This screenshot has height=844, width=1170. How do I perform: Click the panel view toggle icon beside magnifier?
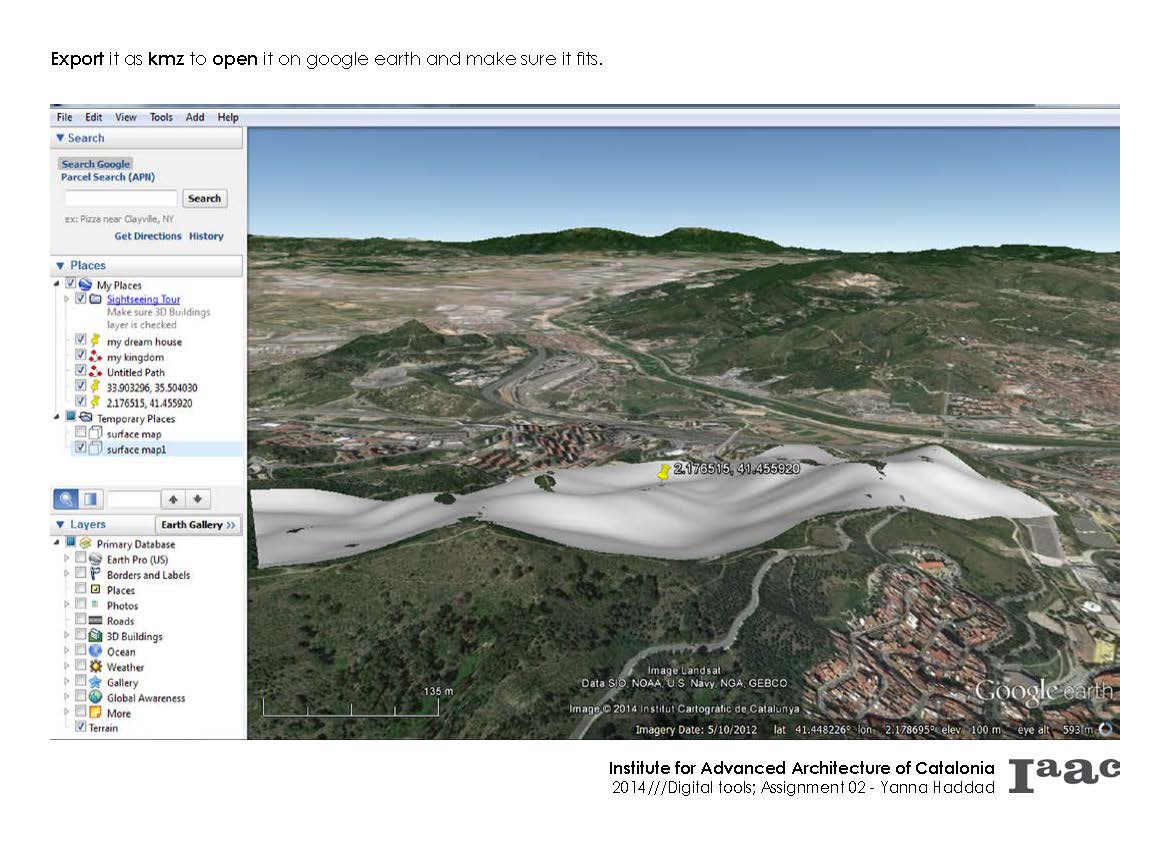click(90, 498)
